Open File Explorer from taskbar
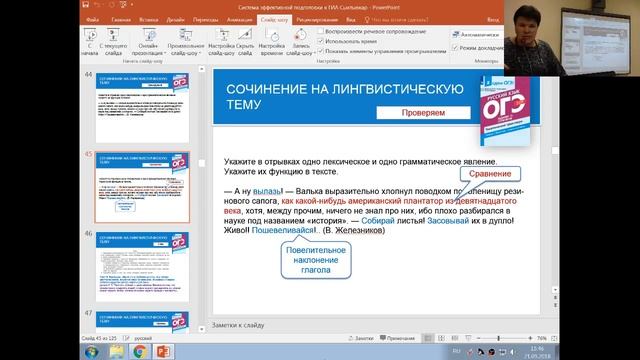The width and height of the screenshot is (640, 360). (x=116, y=352)
